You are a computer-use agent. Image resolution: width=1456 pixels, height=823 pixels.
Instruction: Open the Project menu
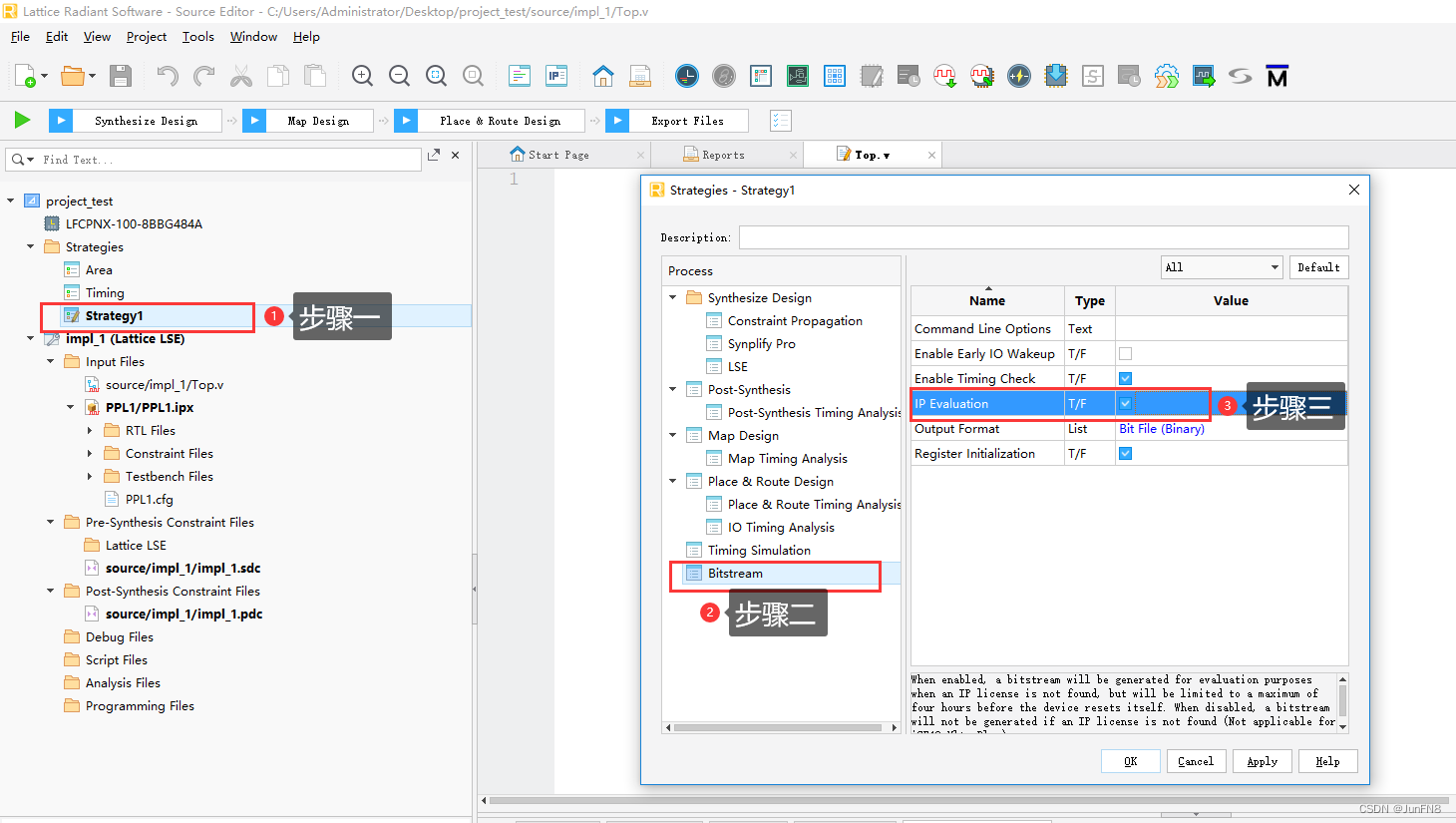[147, 37]
